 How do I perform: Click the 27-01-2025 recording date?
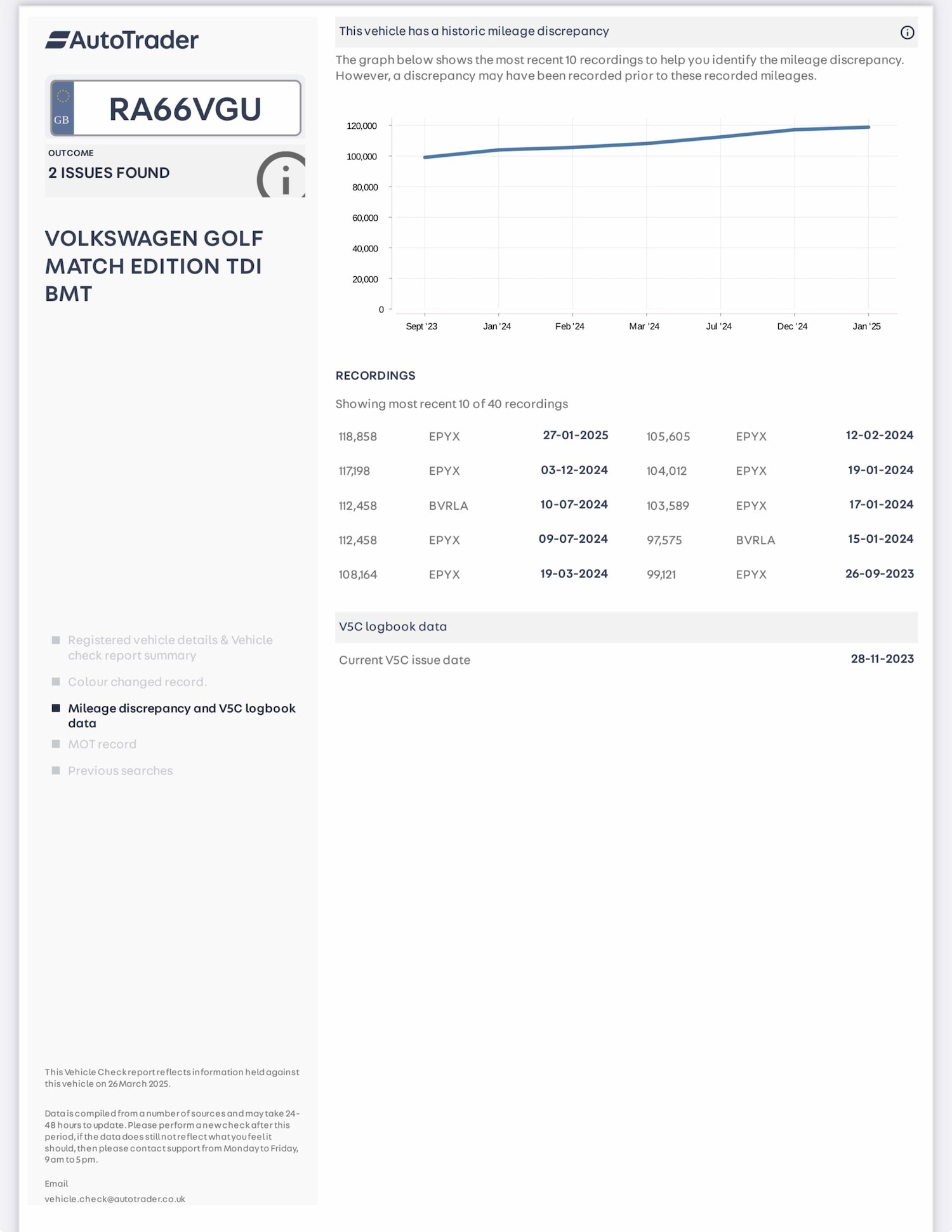click(575, 435)
